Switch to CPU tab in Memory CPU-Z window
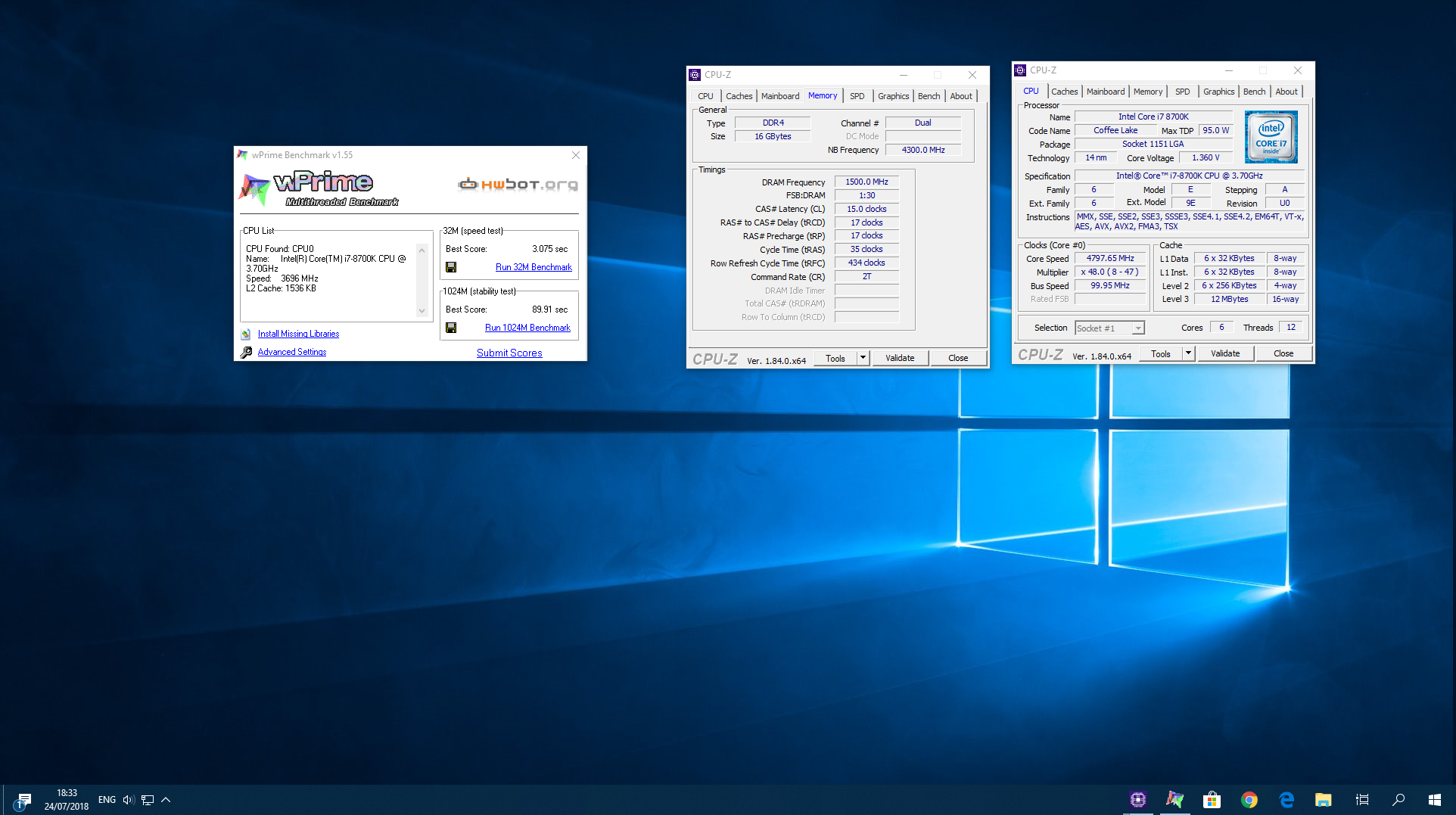1456x815 pixels. [705, 96]
